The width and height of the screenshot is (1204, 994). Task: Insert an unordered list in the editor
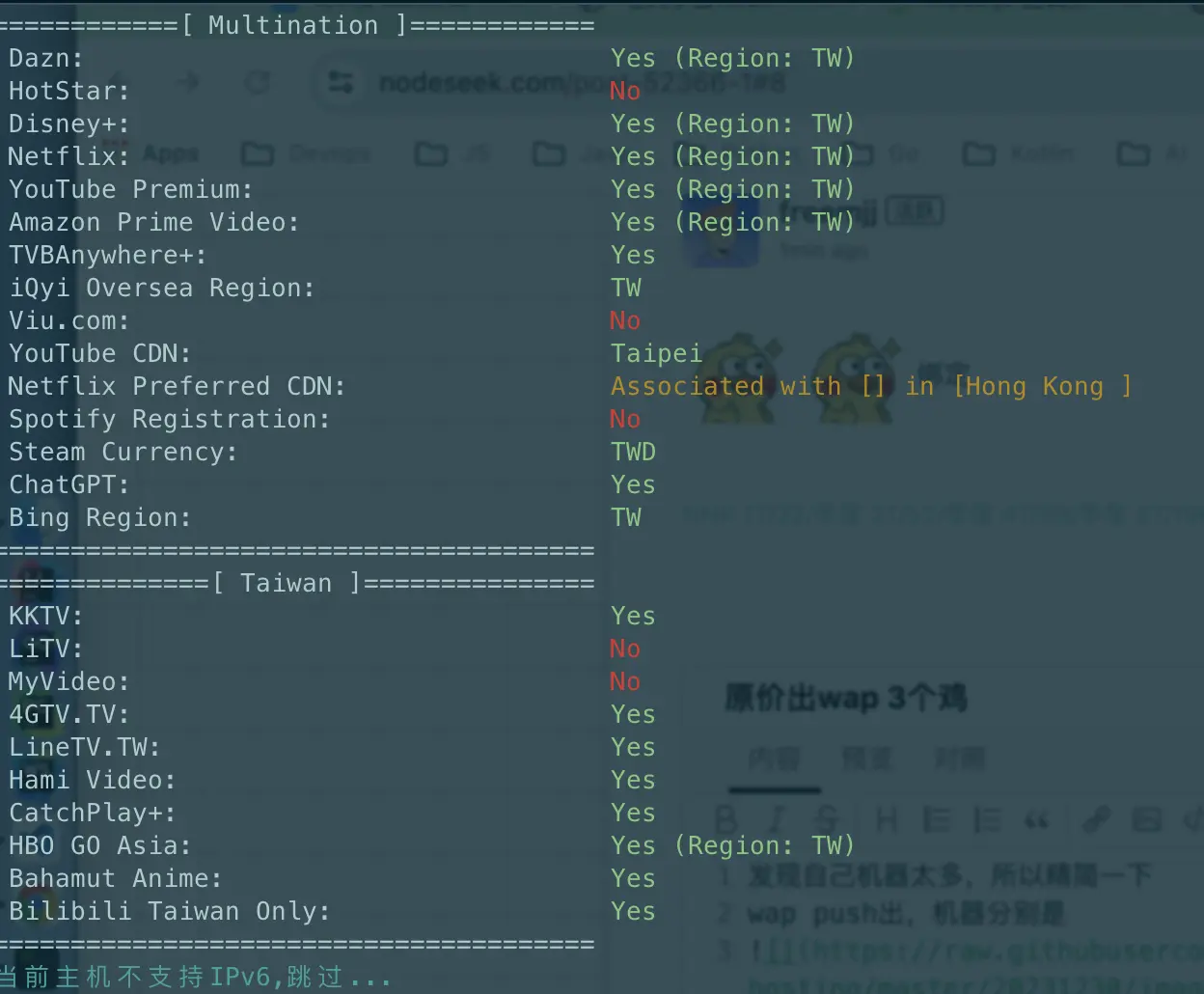click(936, 820)
